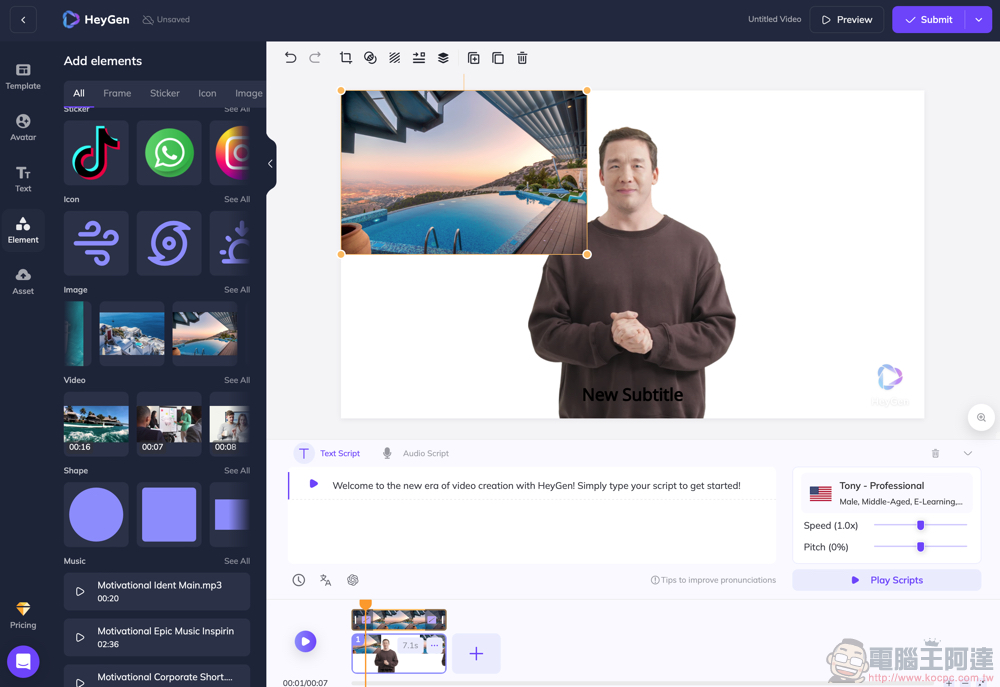Collapse the Add elements side panel

click(270, 164)
